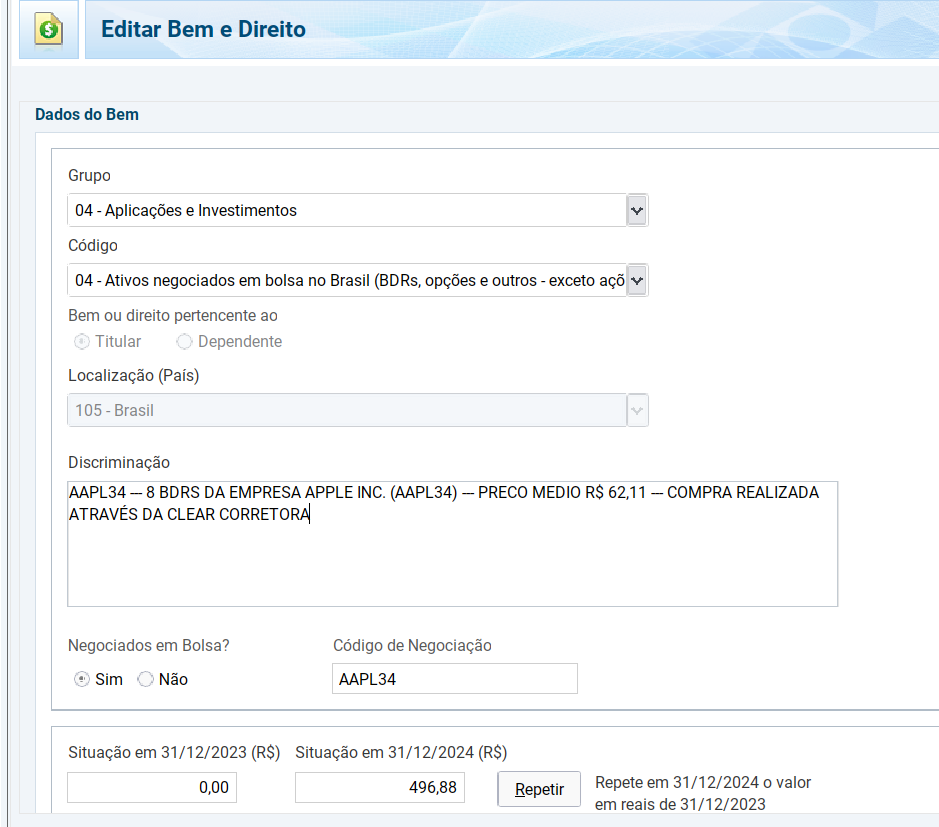Click the Situação em 31/12/2024 value field
939x827 pixels.
coord(379,788)
